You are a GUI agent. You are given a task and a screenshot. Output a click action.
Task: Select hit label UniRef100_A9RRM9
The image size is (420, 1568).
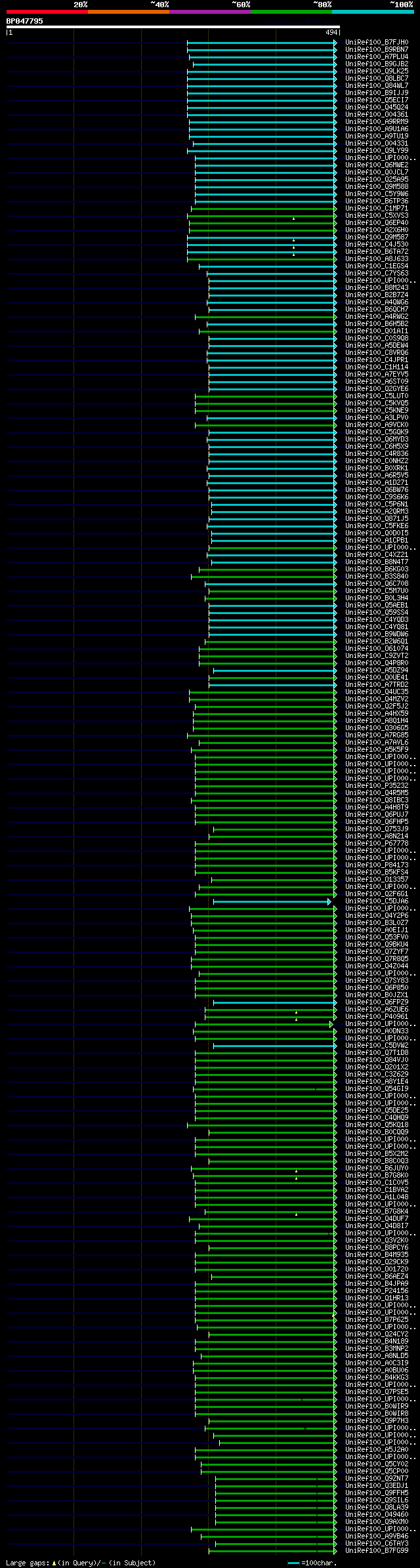point(377,122)
